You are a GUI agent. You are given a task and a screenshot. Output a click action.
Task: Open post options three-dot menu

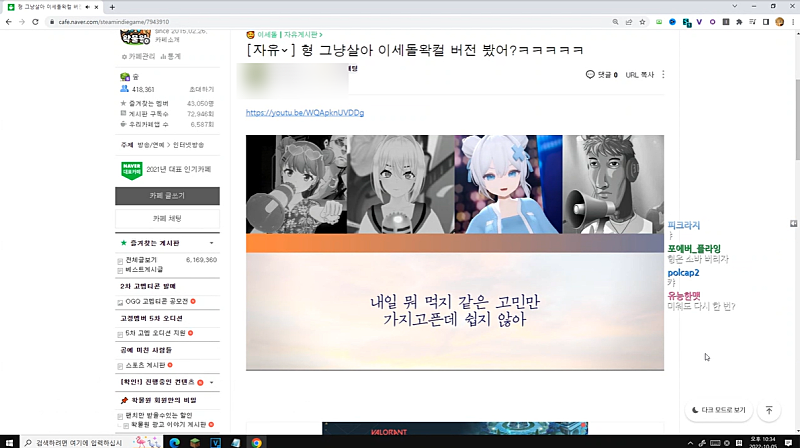coord(663,74)
